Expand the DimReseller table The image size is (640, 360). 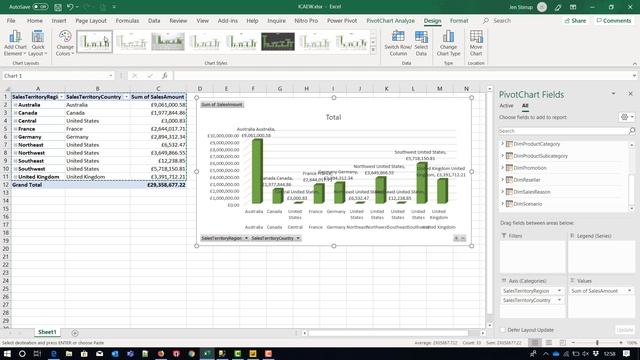click(503, 180)
